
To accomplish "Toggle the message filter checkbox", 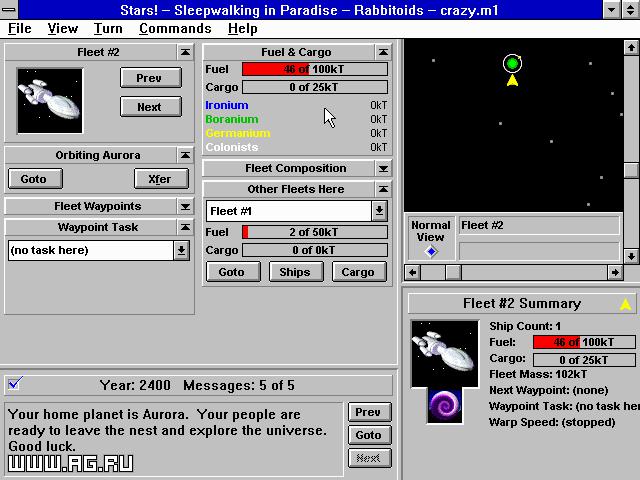I will point(14,383).
